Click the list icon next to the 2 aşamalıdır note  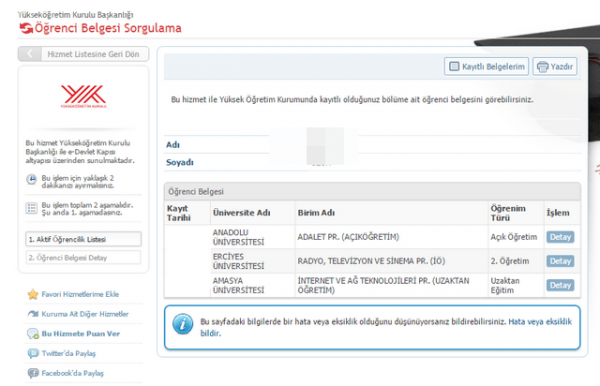pos(31,208)
